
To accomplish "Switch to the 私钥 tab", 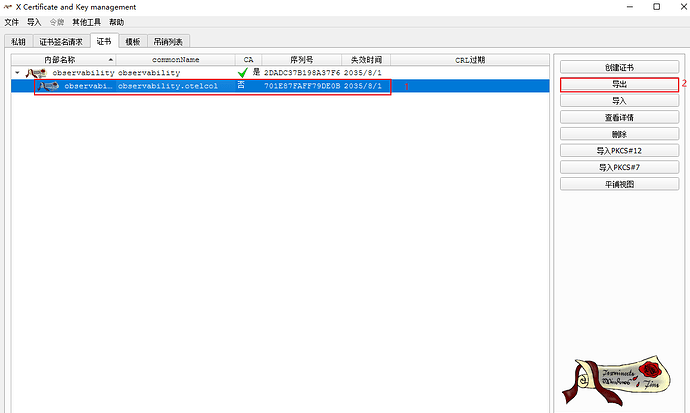I will coord(18,41).
